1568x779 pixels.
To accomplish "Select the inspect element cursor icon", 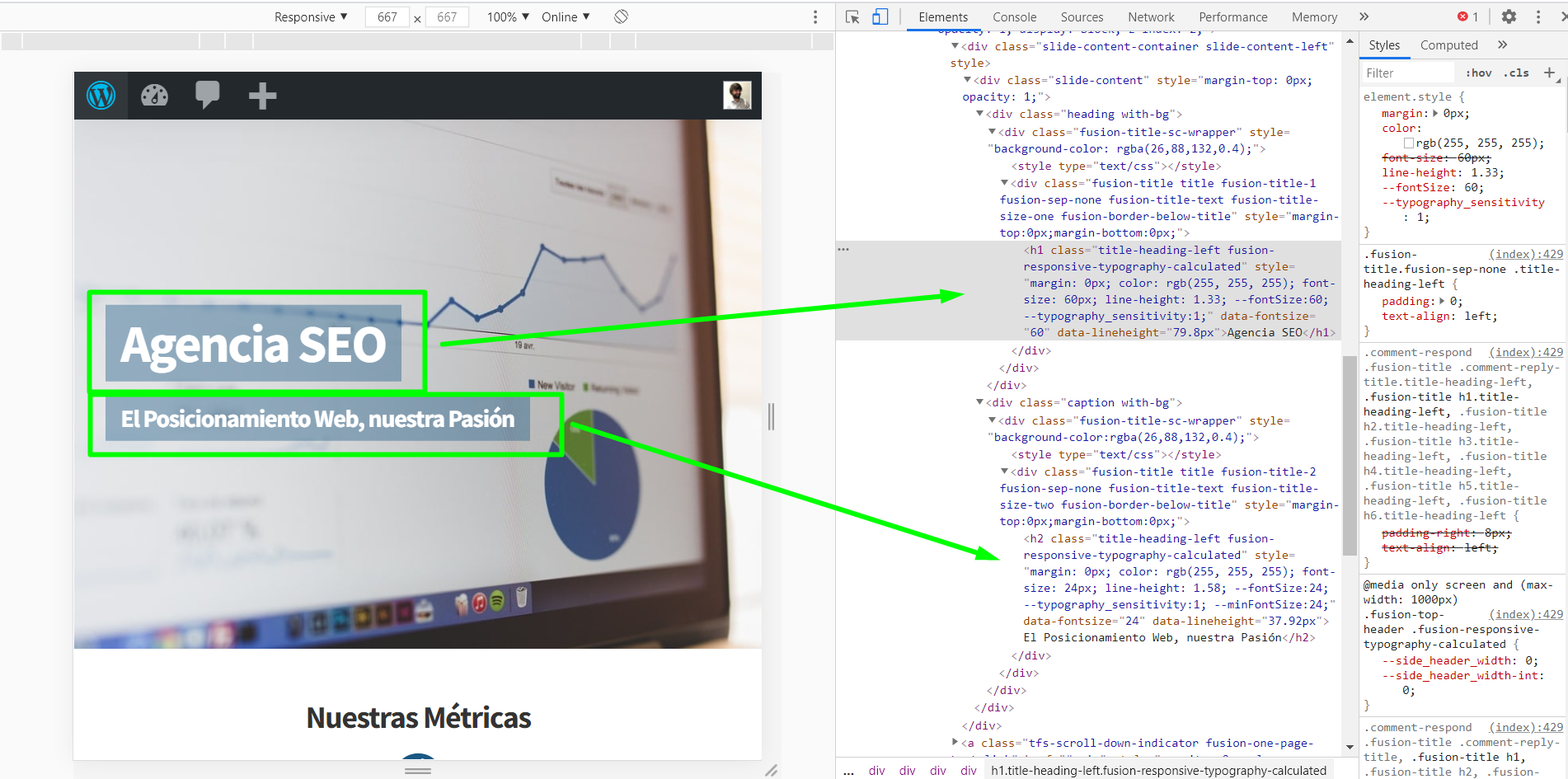I will coord(852,16).
